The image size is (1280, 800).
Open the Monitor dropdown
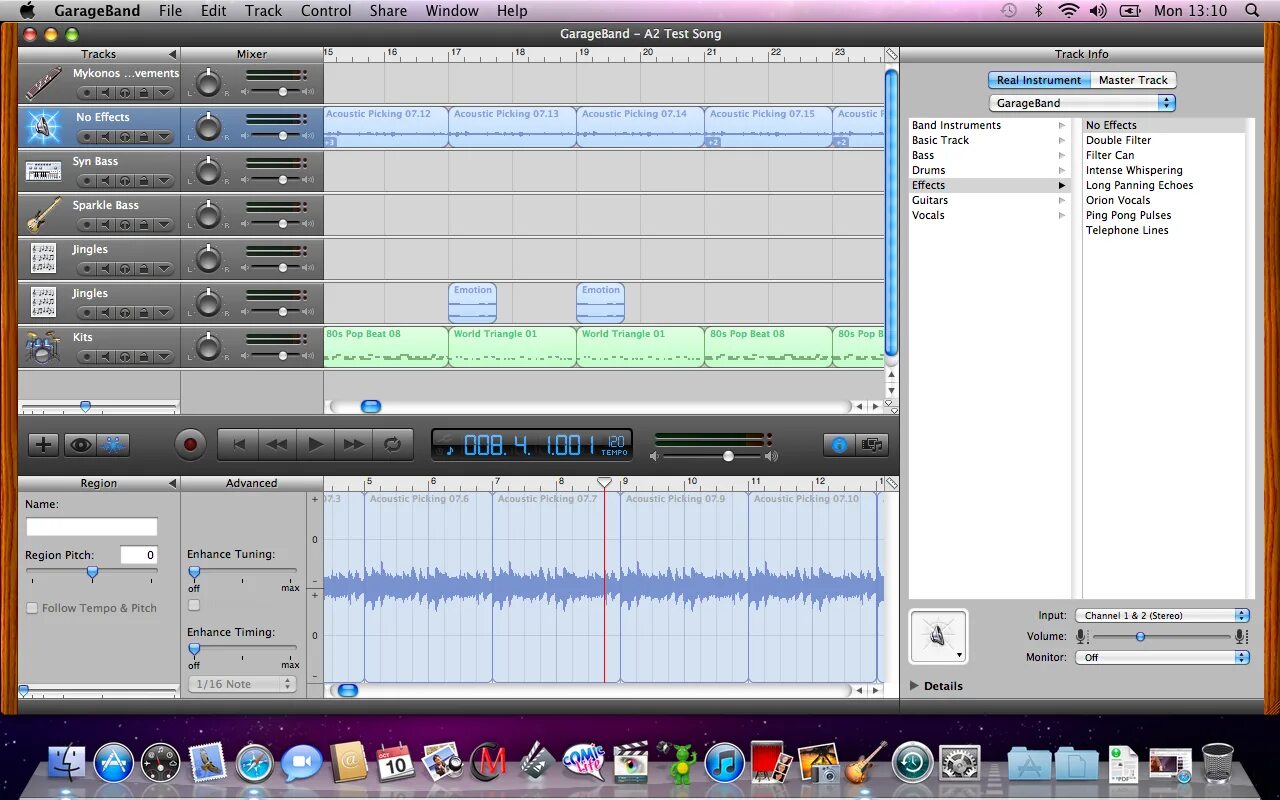pos(1162,657)
